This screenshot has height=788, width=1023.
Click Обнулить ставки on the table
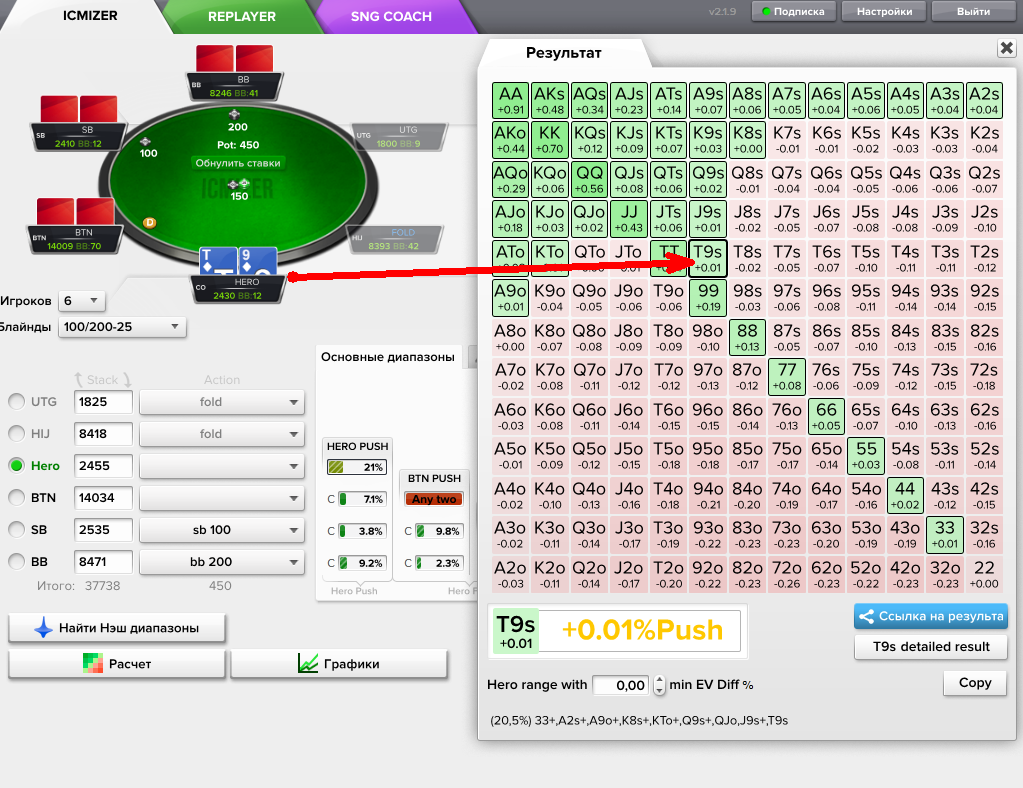coord(238,163)
